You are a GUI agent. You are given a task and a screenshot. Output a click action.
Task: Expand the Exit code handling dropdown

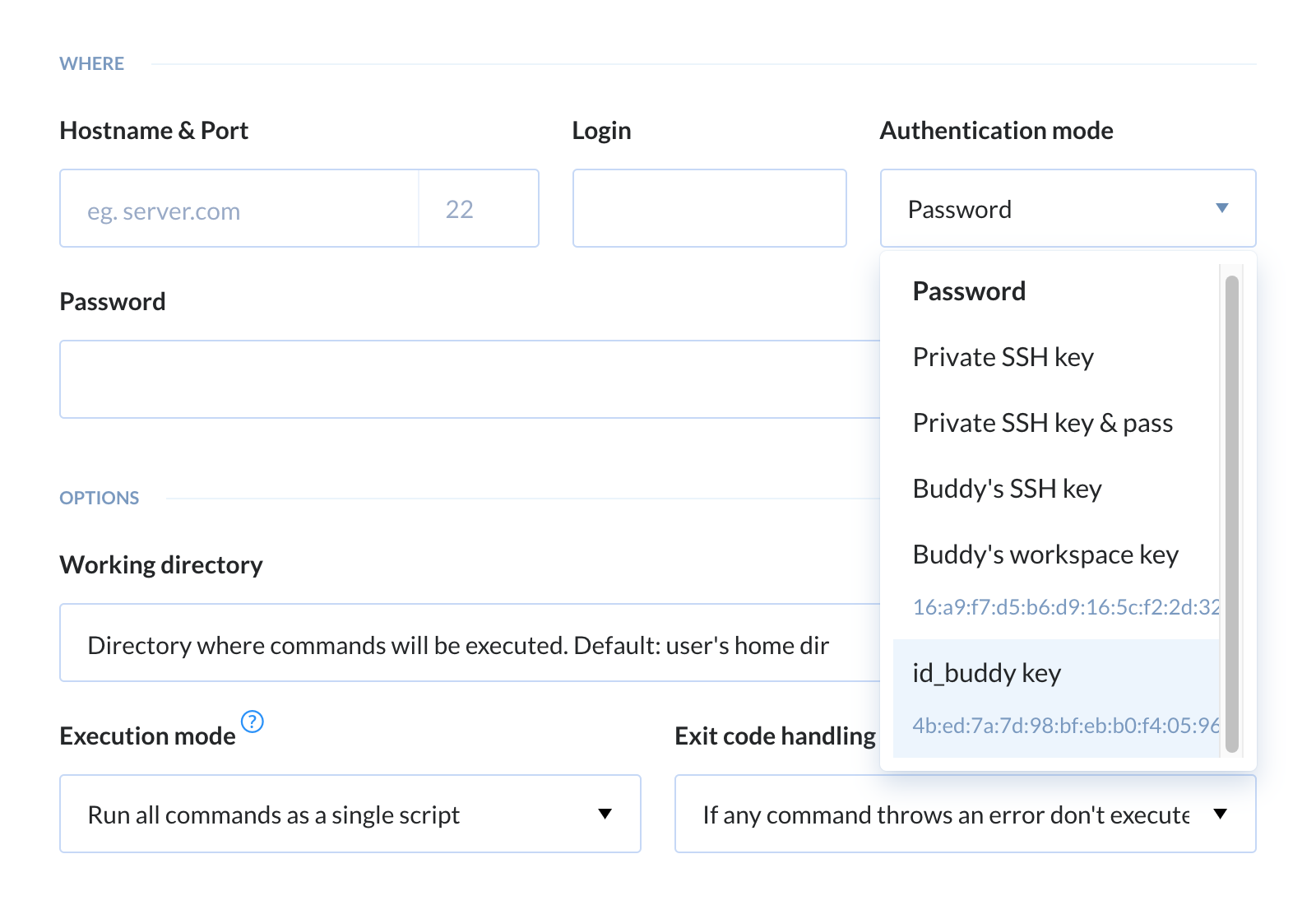(965, 814)
